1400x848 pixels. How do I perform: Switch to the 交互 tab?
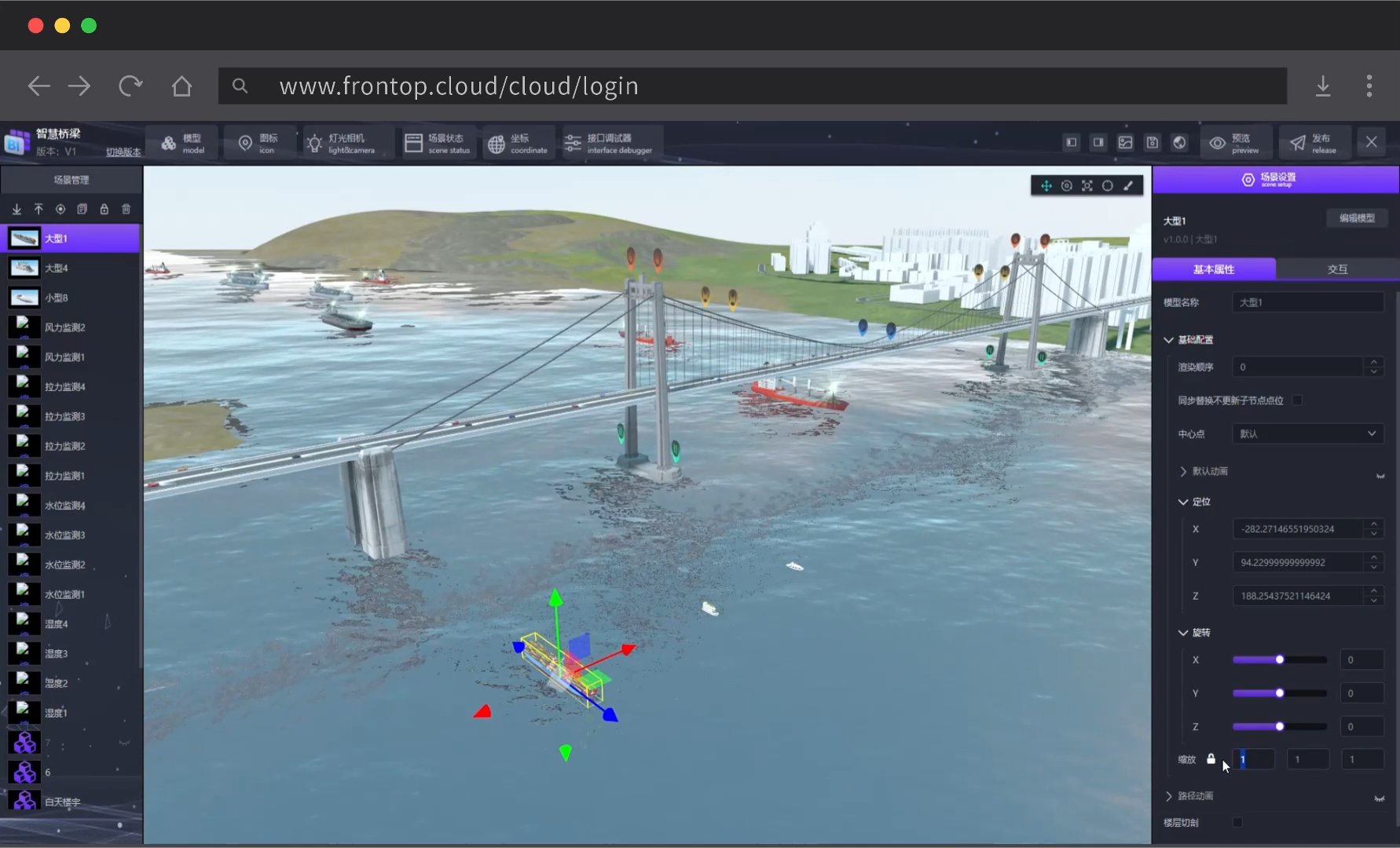(1337, 269)
